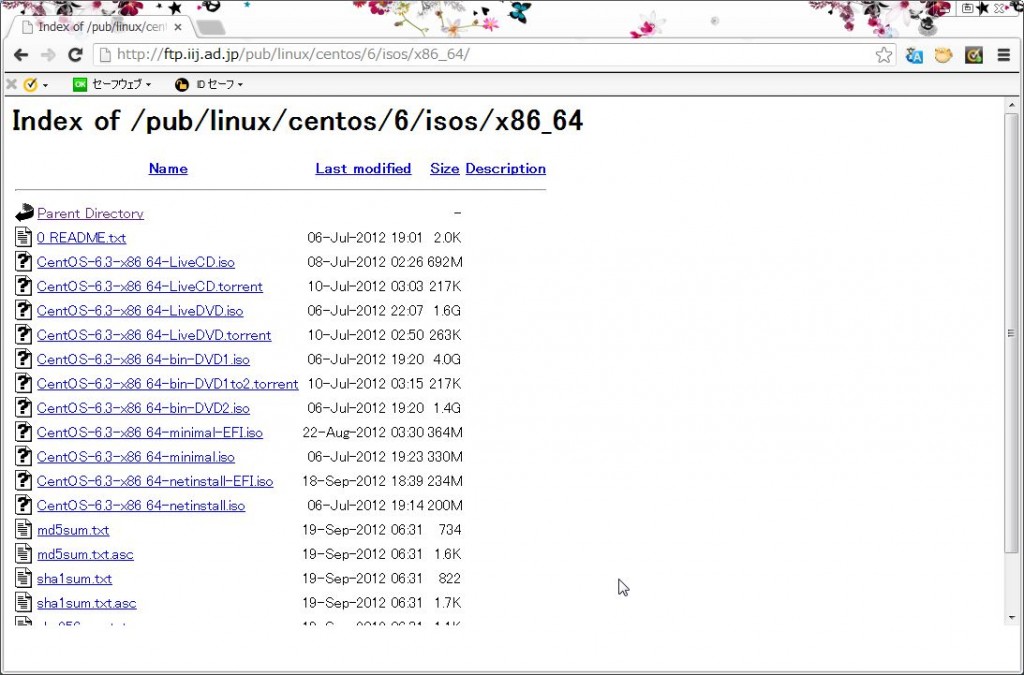The width and height of the screenshot is (1024, 675).
Task: Select the 'Index of /pub/linux/cent' tab
Action: click(100, 27)
